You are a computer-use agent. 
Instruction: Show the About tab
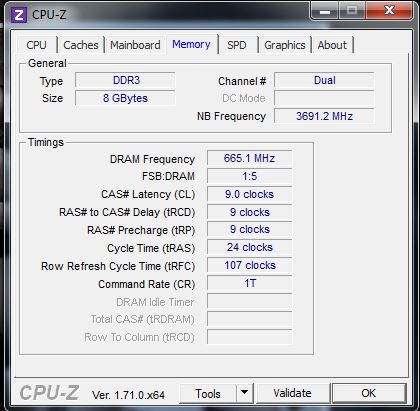pyautogui.click(x=332, y=45)
